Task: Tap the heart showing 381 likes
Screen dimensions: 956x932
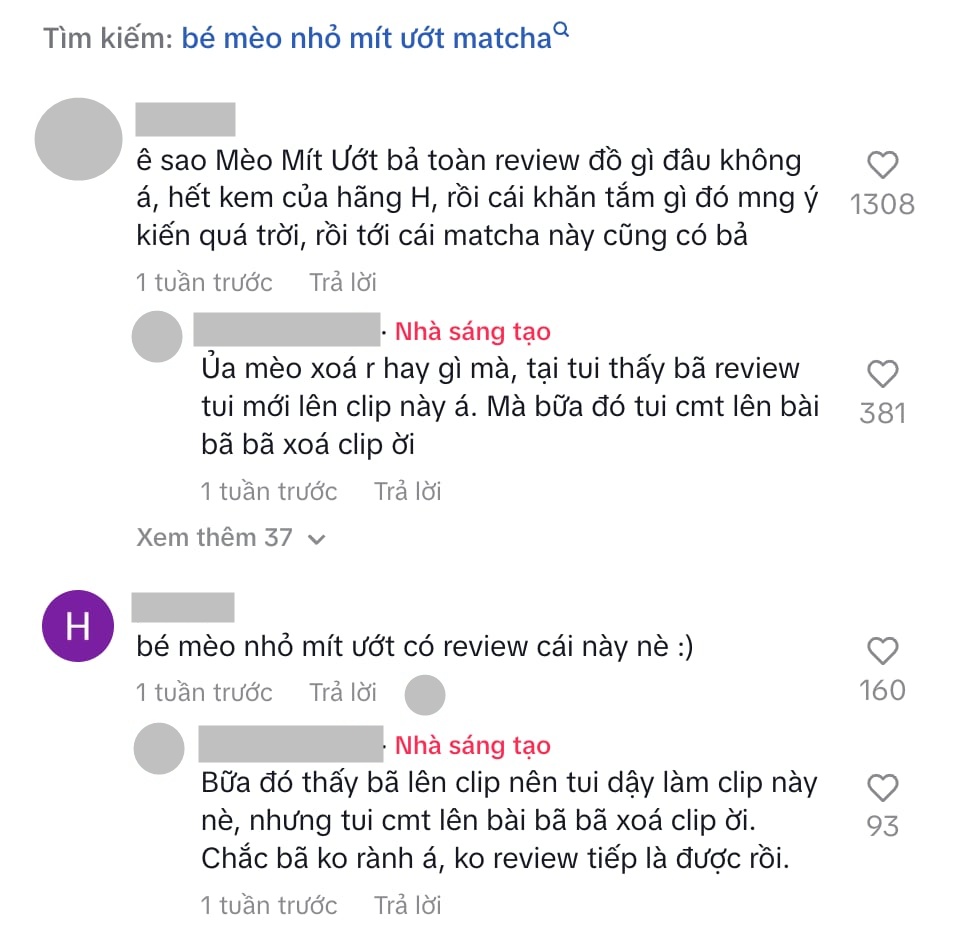Action: (x=882, y=374)
